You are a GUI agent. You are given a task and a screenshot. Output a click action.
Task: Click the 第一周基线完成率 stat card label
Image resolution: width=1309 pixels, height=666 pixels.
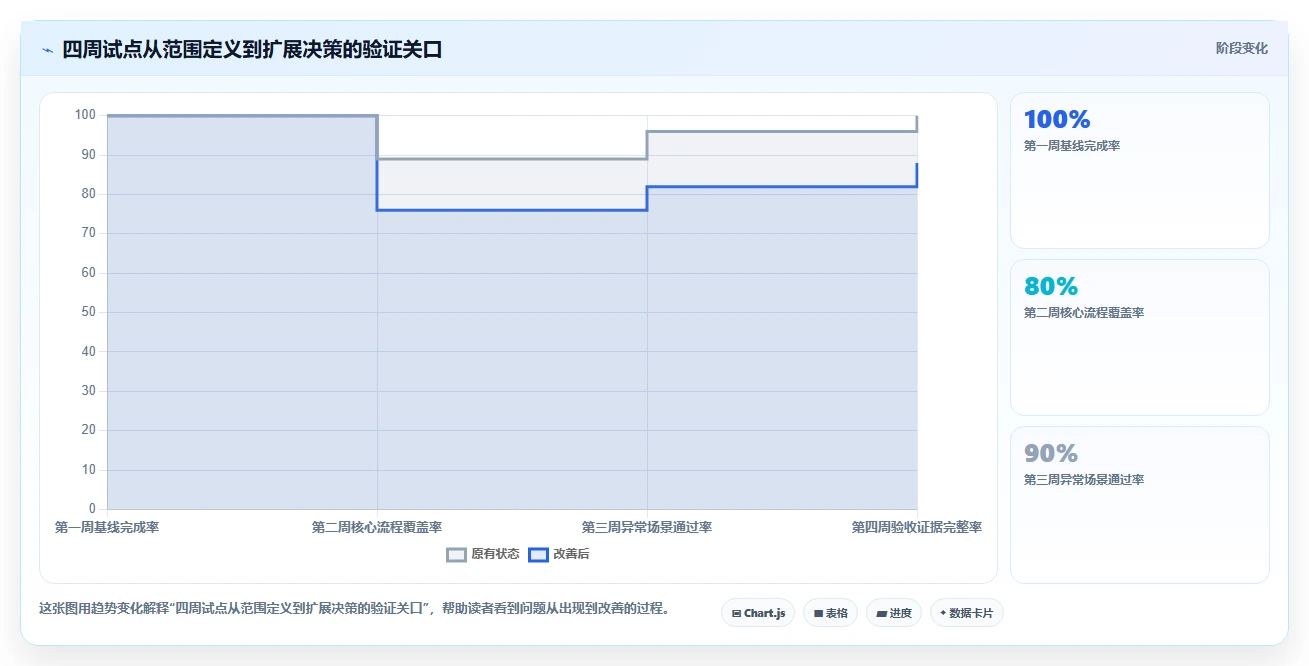[1071, 146]
